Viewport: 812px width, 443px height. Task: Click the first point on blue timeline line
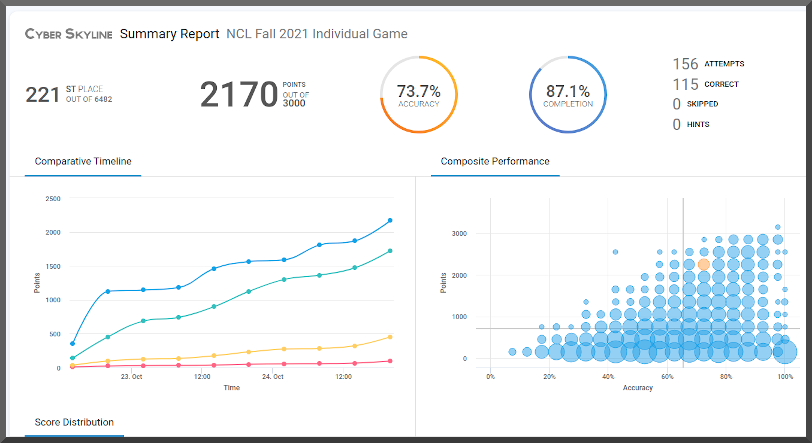(x=72, y=343)
